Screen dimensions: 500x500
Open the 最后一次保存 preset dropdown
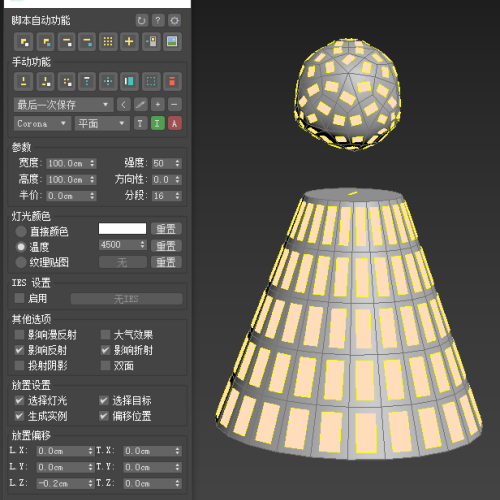(63, 105)
